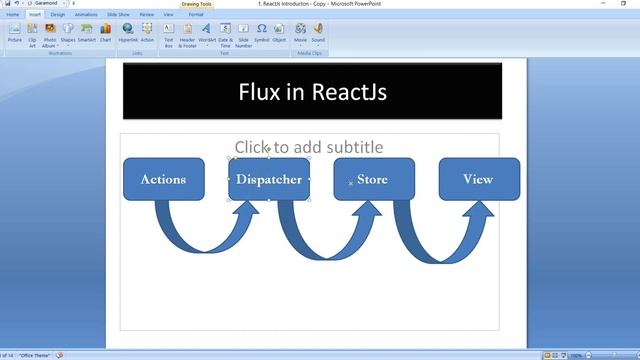Expand the Photo Album dropdown arrow

coord(58,46)
